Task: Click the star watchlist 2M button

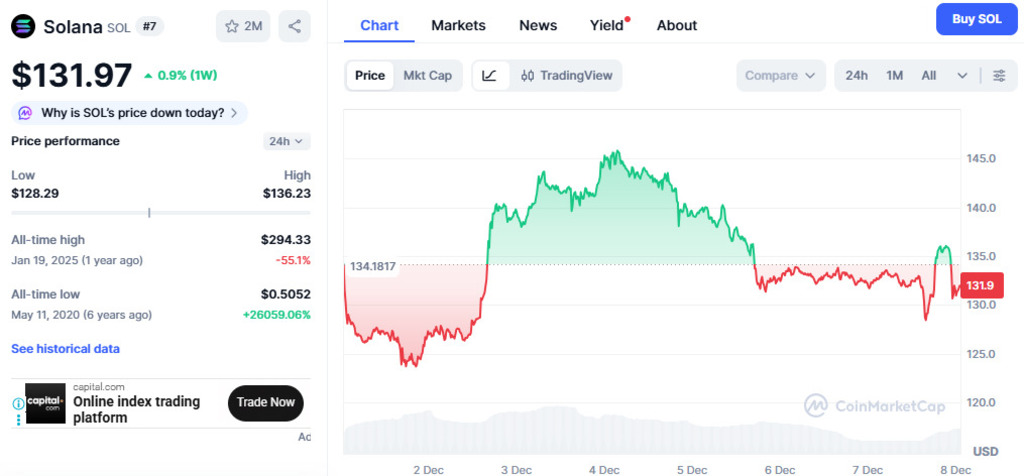Action: (x=243, y=26)
